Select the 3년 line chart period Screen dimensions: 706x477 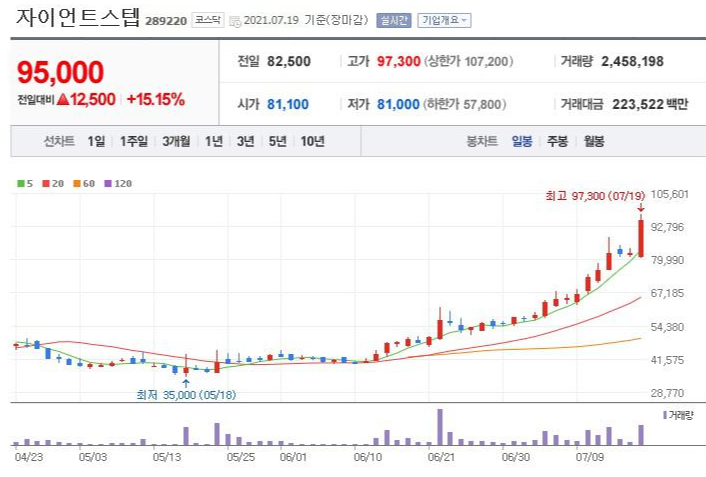coord(245,141)
